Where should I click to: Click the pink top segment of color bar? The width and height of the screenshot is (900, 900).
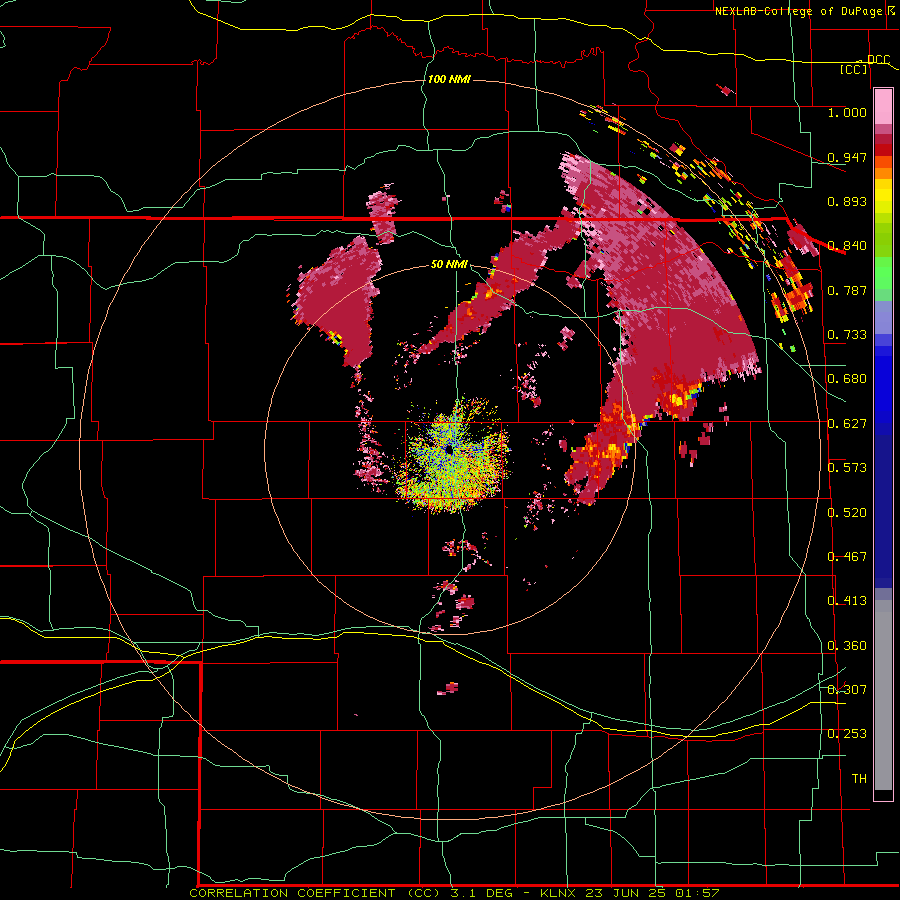point(883,106)
